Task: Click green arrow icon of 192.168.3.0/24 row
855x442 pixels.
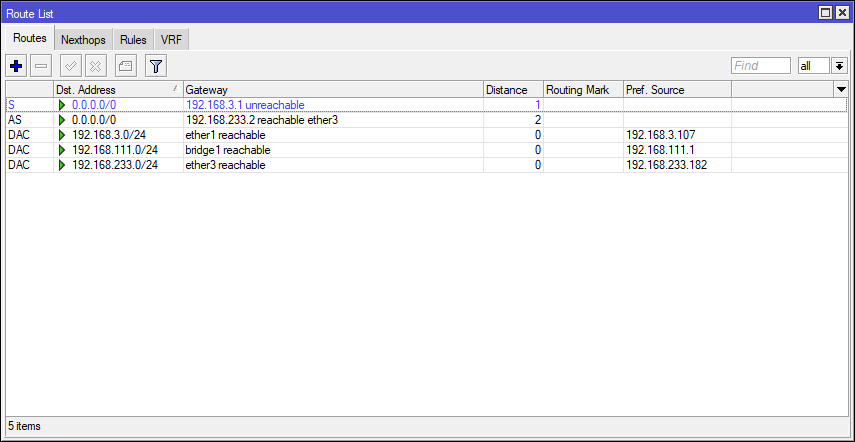Action: click(62, 135)
